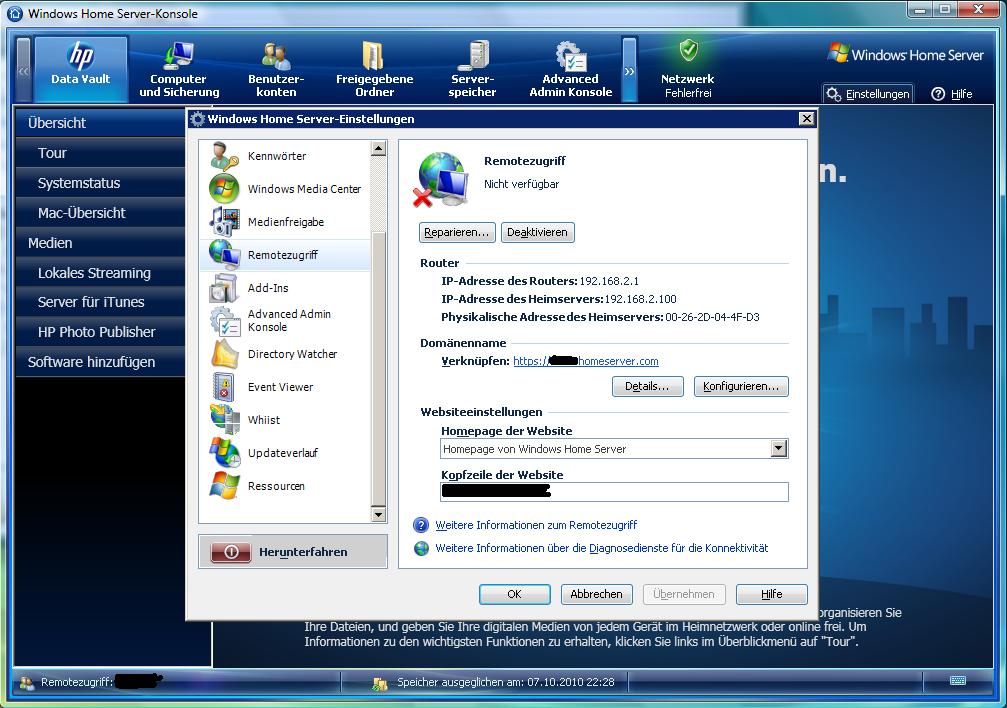Click settings list scrollbar down arrow
This screenshot has width=1007, height=708.
(378, 514)
